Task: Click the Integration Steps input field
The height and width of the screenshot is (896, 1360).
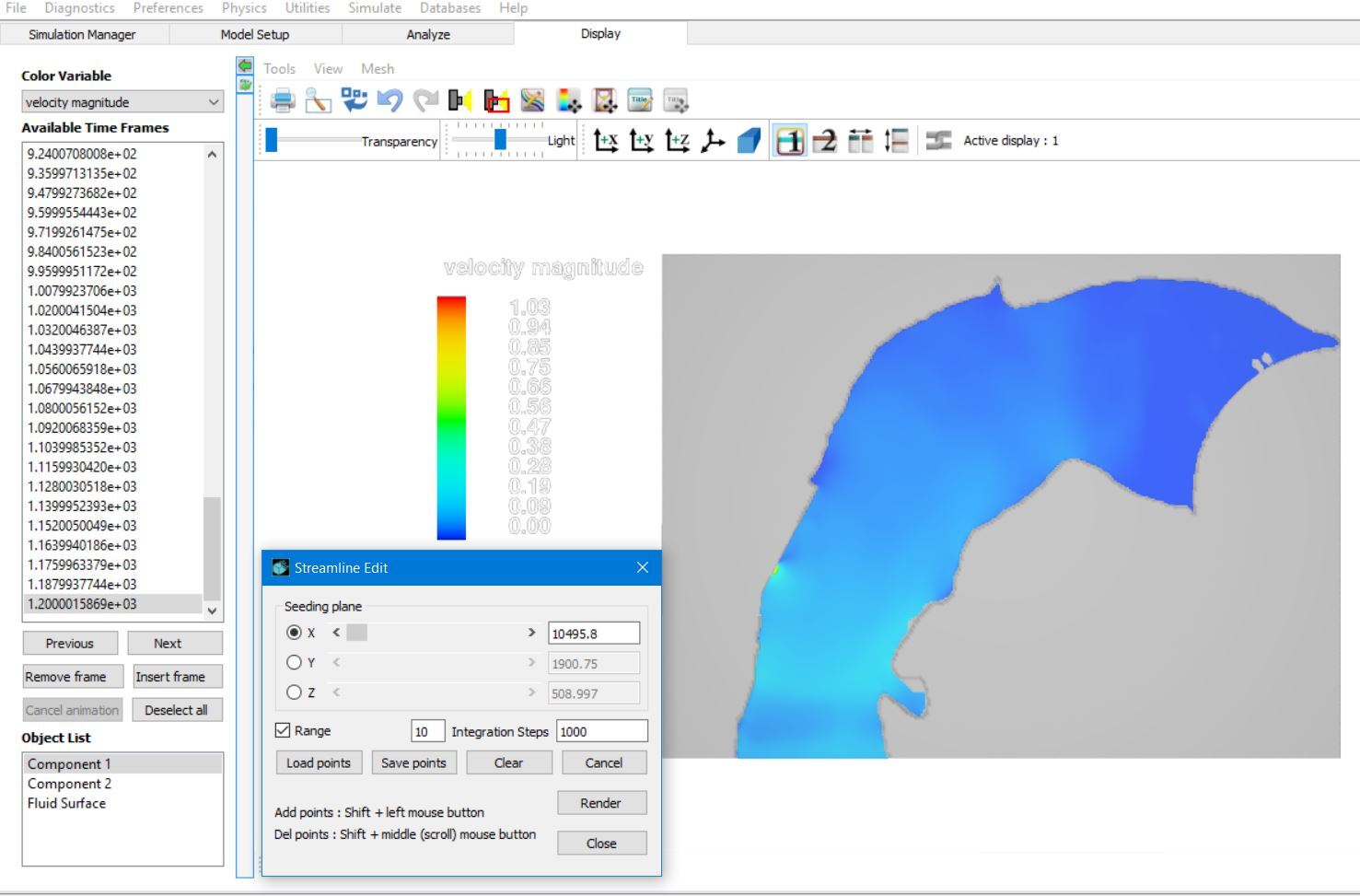Action: (601, 731)
